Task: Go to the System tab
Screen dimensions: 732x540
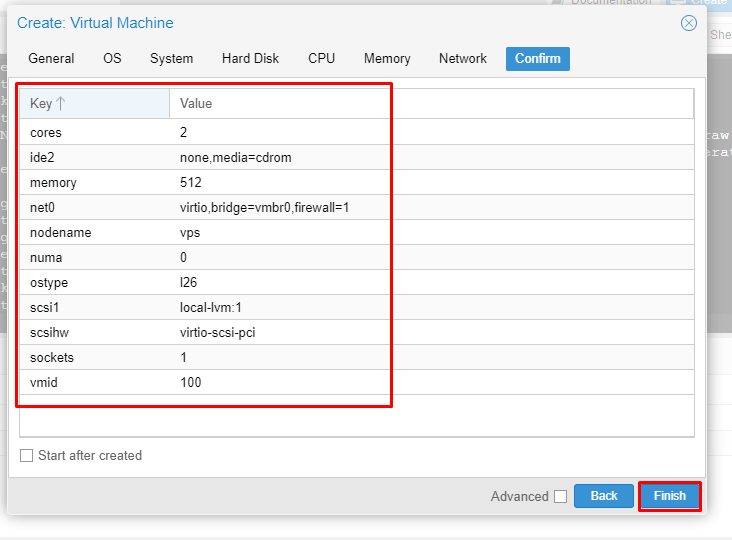Action: (172, 59)
